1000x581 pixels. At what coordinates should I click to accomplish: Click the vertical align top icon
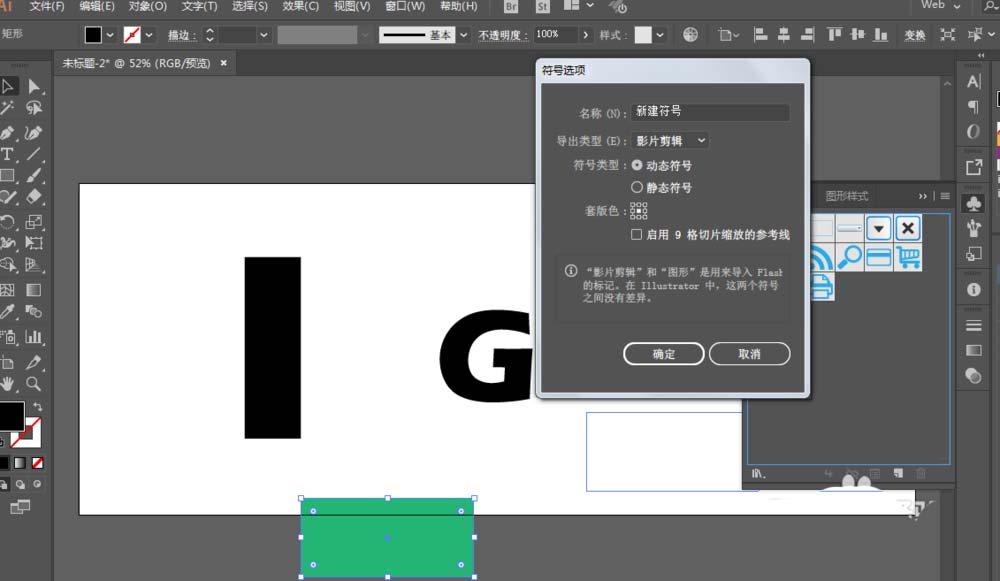[834, 34]
